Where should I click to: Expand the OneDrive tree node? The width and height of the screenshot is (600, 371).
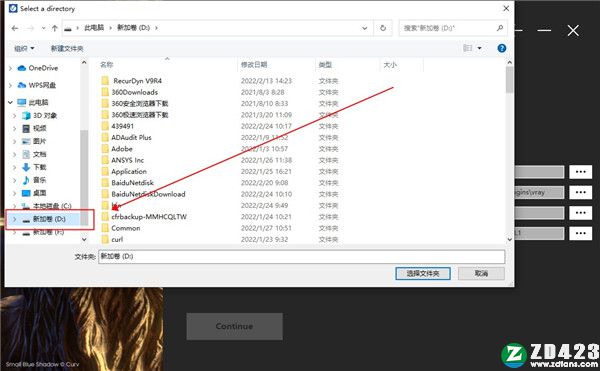10,68
